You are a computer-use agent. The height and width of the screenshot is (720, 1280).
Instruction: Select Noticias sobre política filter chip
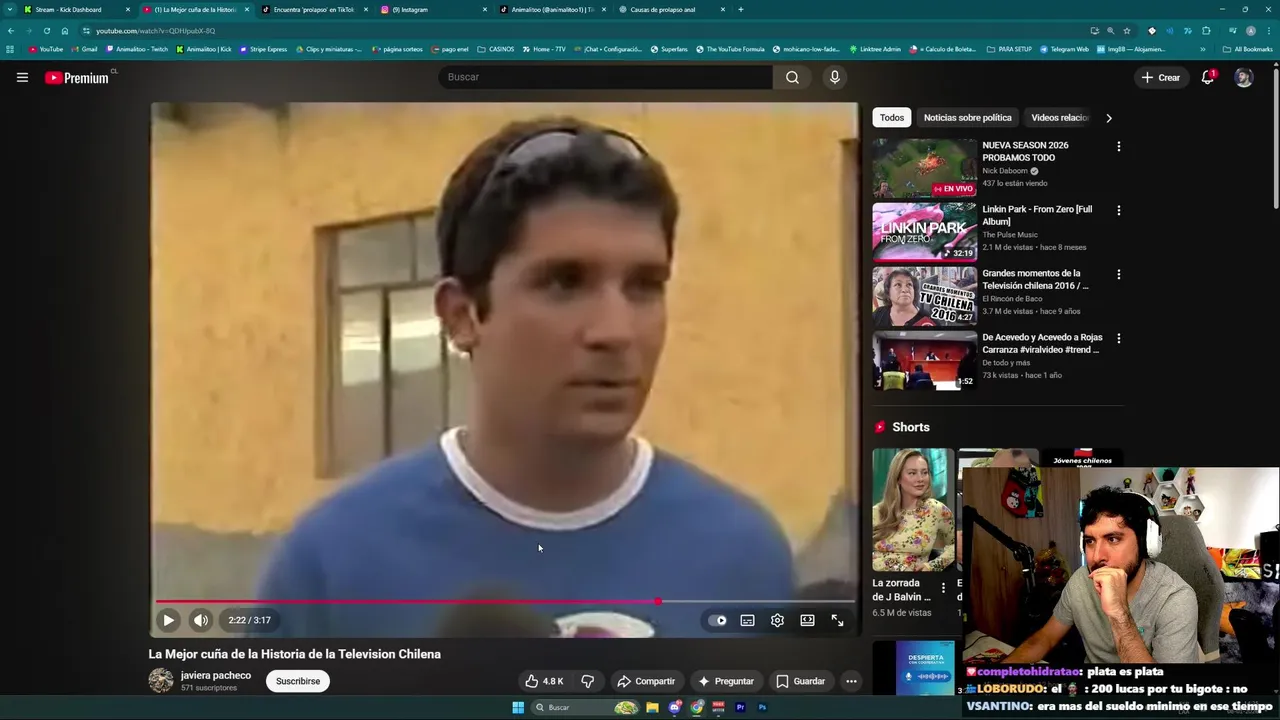click(967, 118)
